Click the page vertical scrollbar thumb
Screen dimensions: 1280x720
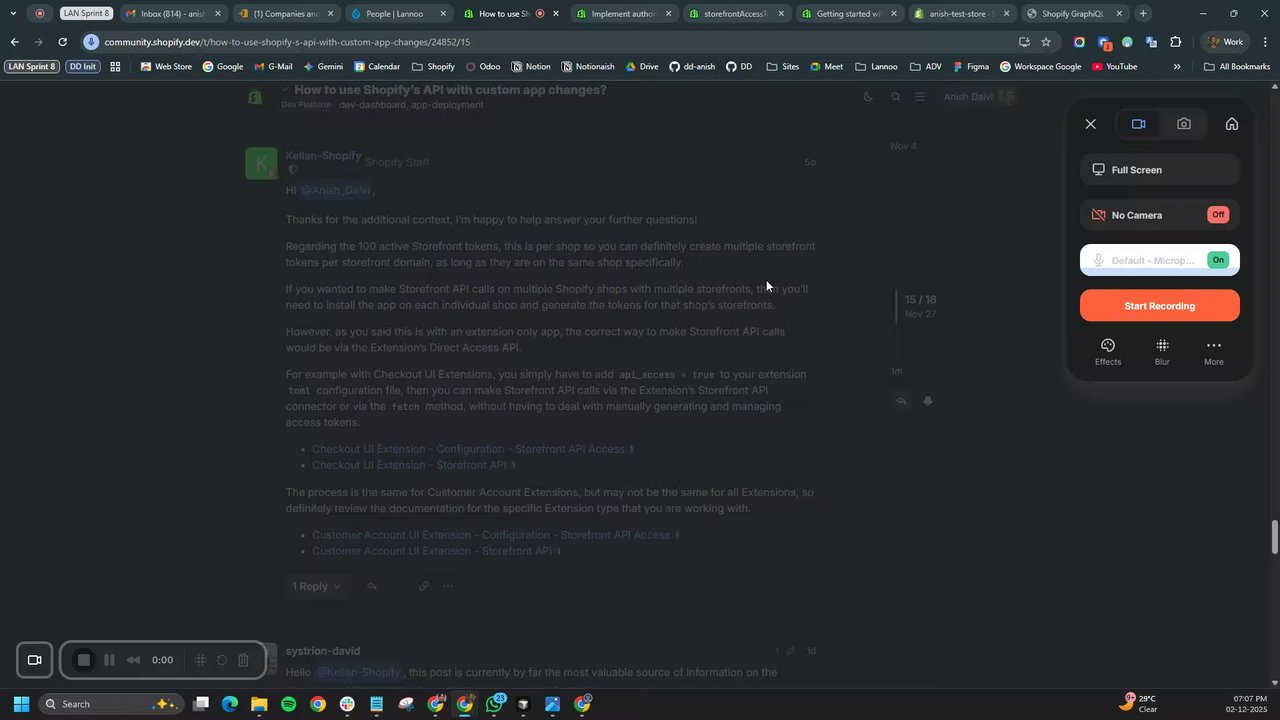1274,537
